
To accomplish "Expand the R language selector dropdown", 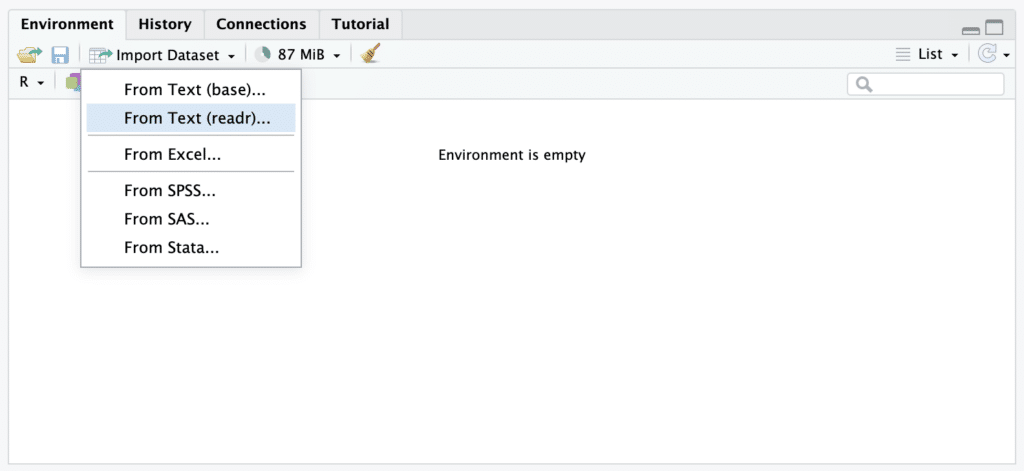I will (x=32, y=83).
